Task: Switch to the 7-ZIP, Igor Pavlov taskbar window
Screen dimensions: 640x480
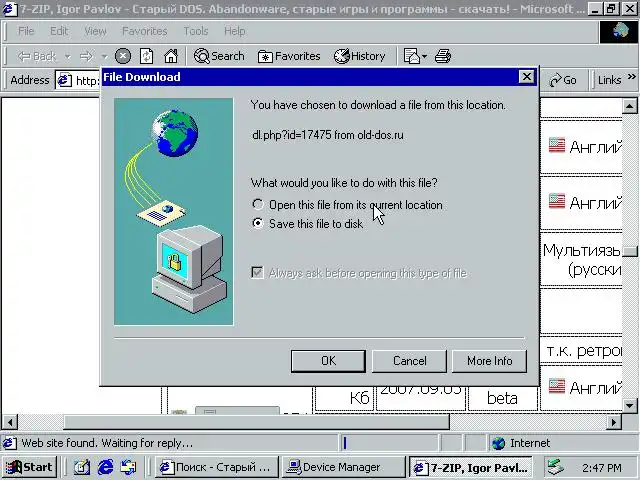Action: click(x=471, y=467)
